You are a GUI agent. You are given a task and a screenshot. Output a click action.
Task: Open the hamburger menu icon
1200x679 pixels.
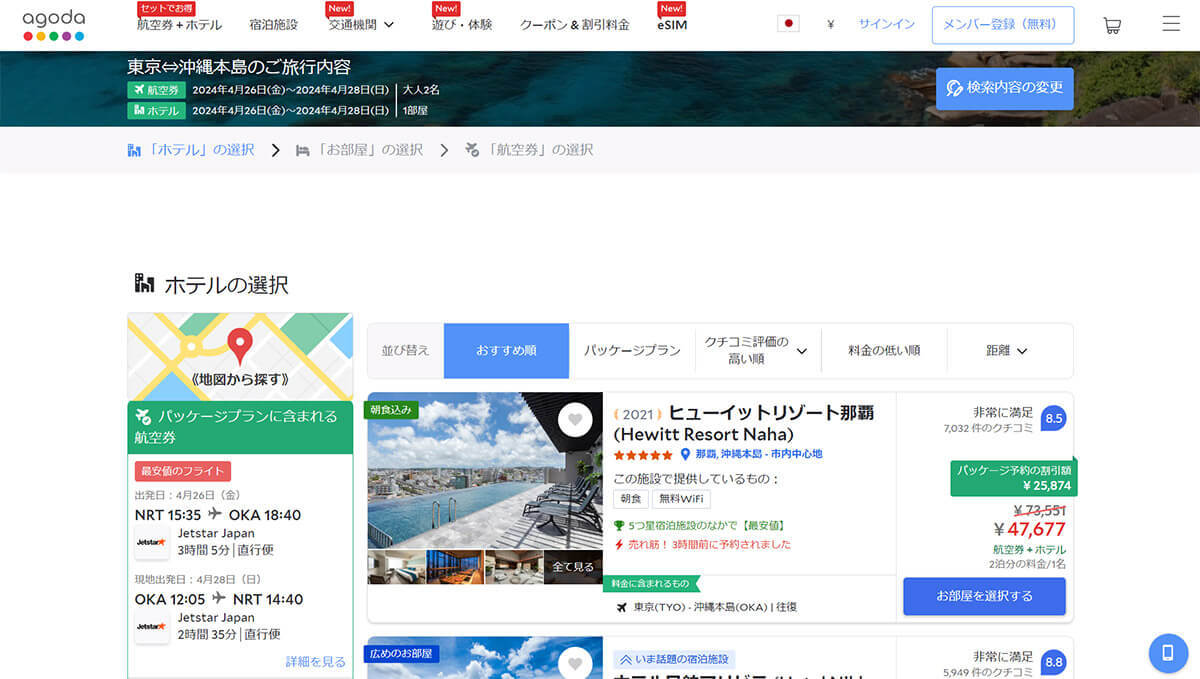tap(1171, 24)
